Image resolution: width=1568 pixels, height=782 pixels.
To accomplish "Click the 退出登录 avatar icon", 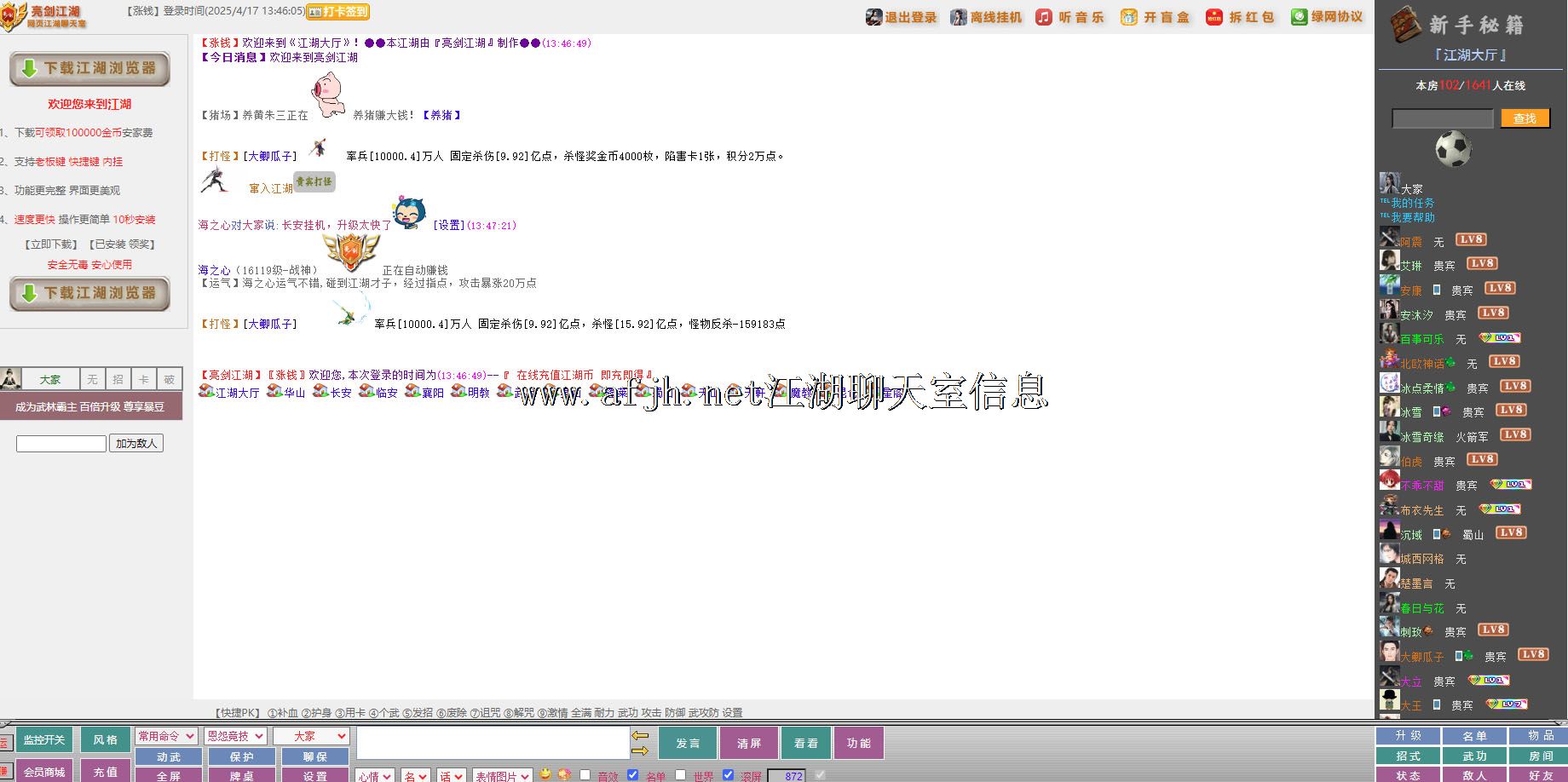I will pyautogui.click(x=874, y=17).
